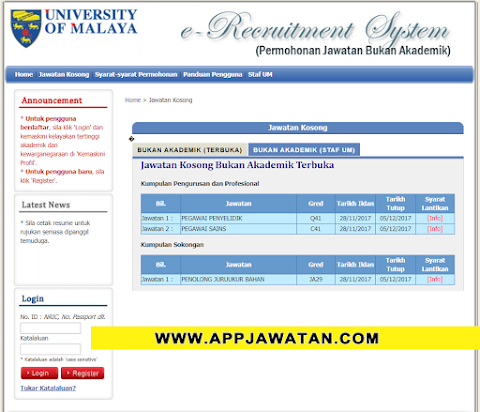This screenshot has width=480, height=412.
Task: Click the Home breadcrumb link
Action: 133,100
